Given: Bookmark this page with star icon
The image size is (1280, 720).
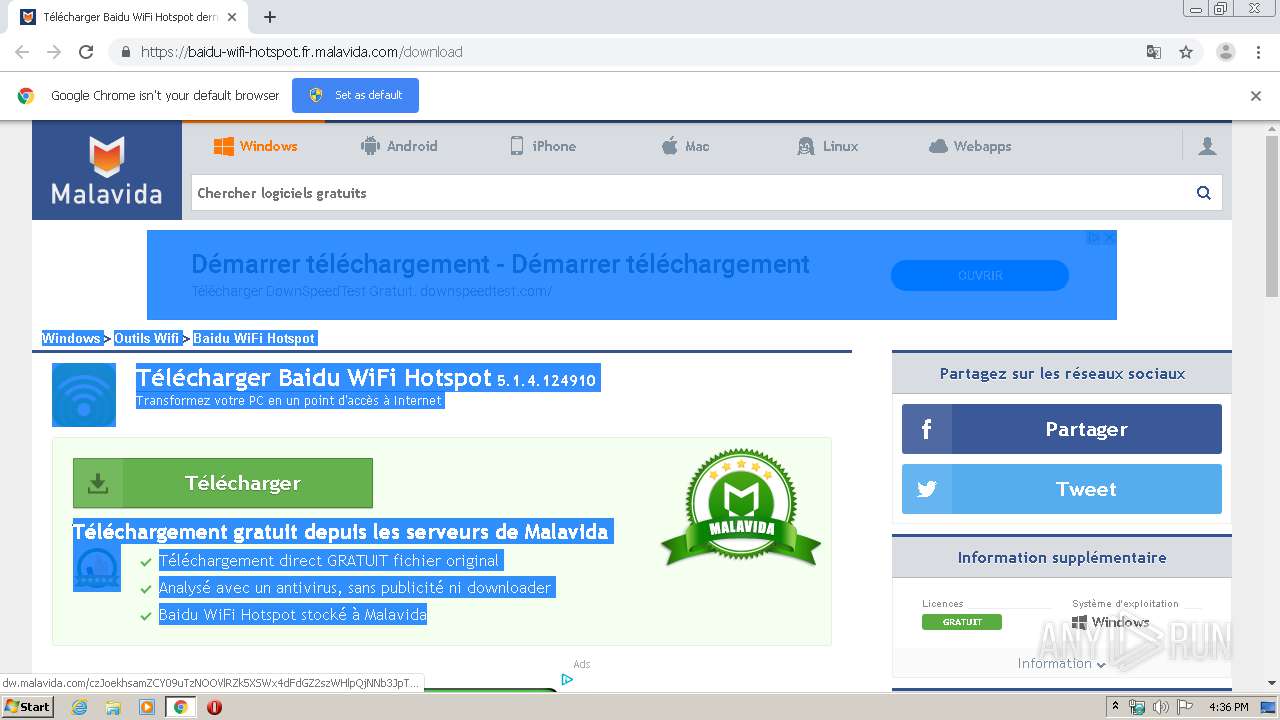Looking at the screenshot, I should point(1186,52).
